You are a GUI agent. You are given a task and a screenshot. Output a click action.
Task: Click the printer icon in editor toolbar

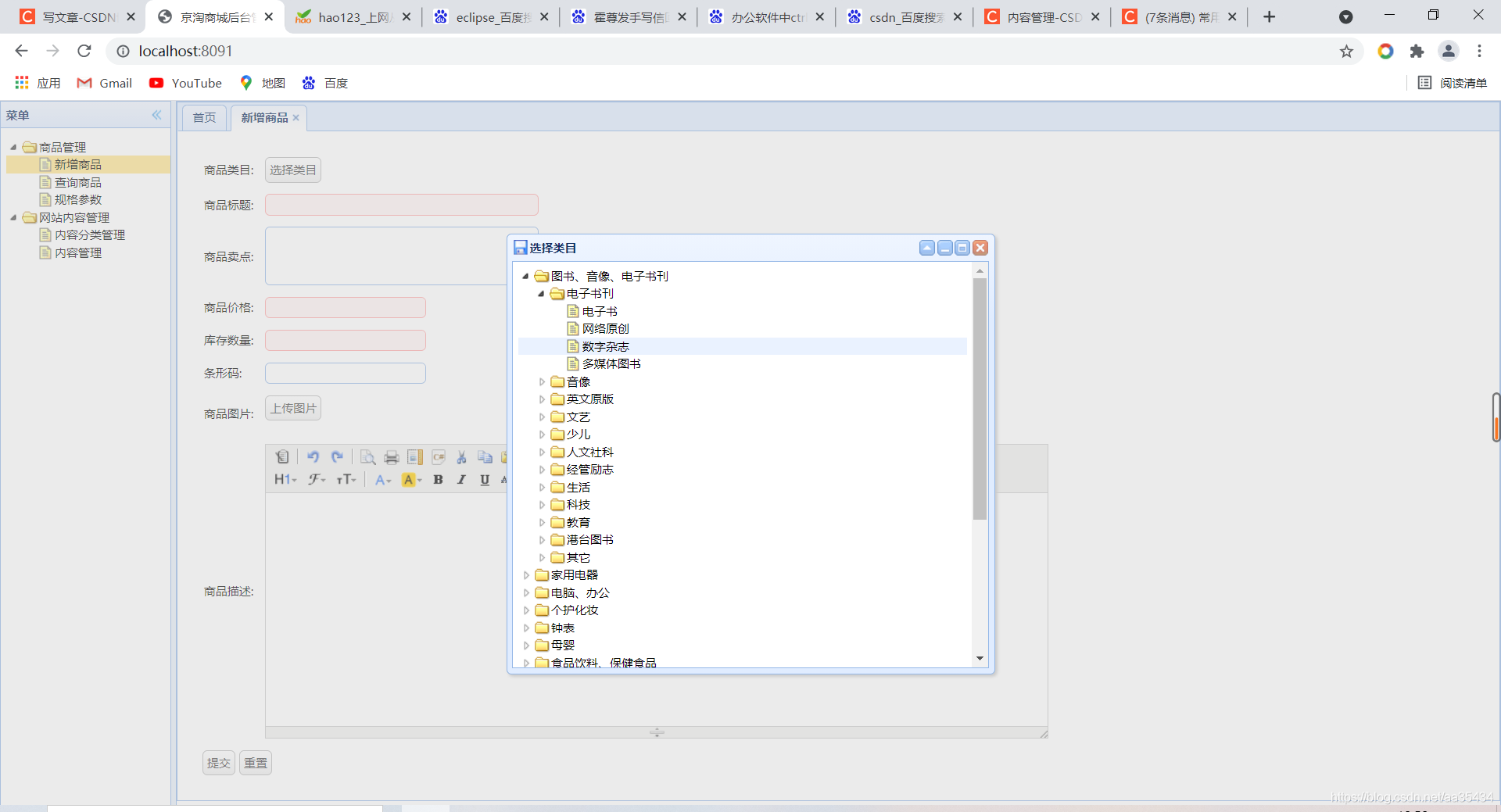(x=392, y=457)
